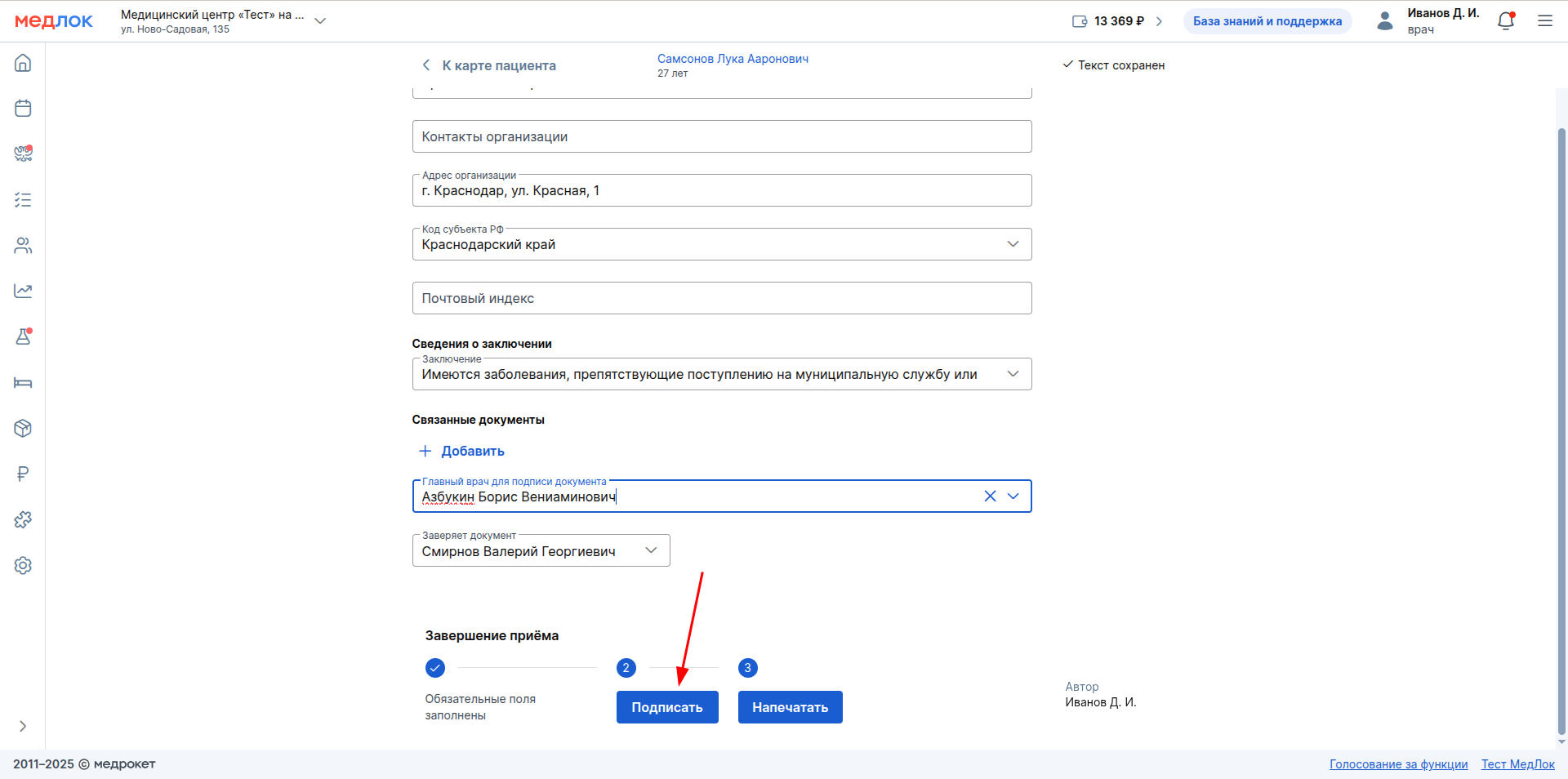The height and width of the screenshot is (779, 1568).
Task: Open the hospital bed icon
Action: pyautogui.click(x=23, y=383)
